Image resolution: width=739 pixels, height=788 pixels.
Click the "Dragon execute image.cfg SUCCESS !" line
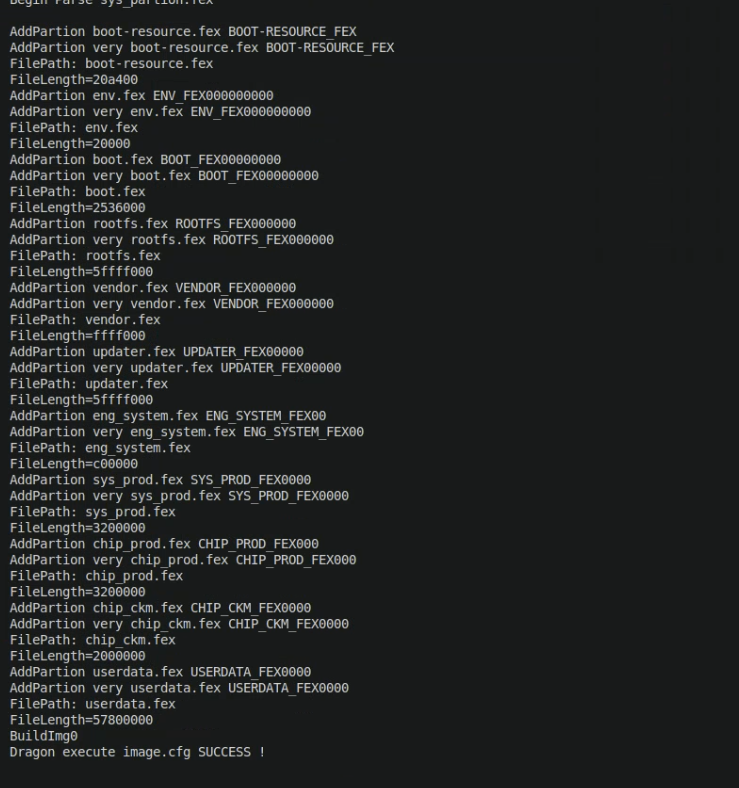pos(137,752)
